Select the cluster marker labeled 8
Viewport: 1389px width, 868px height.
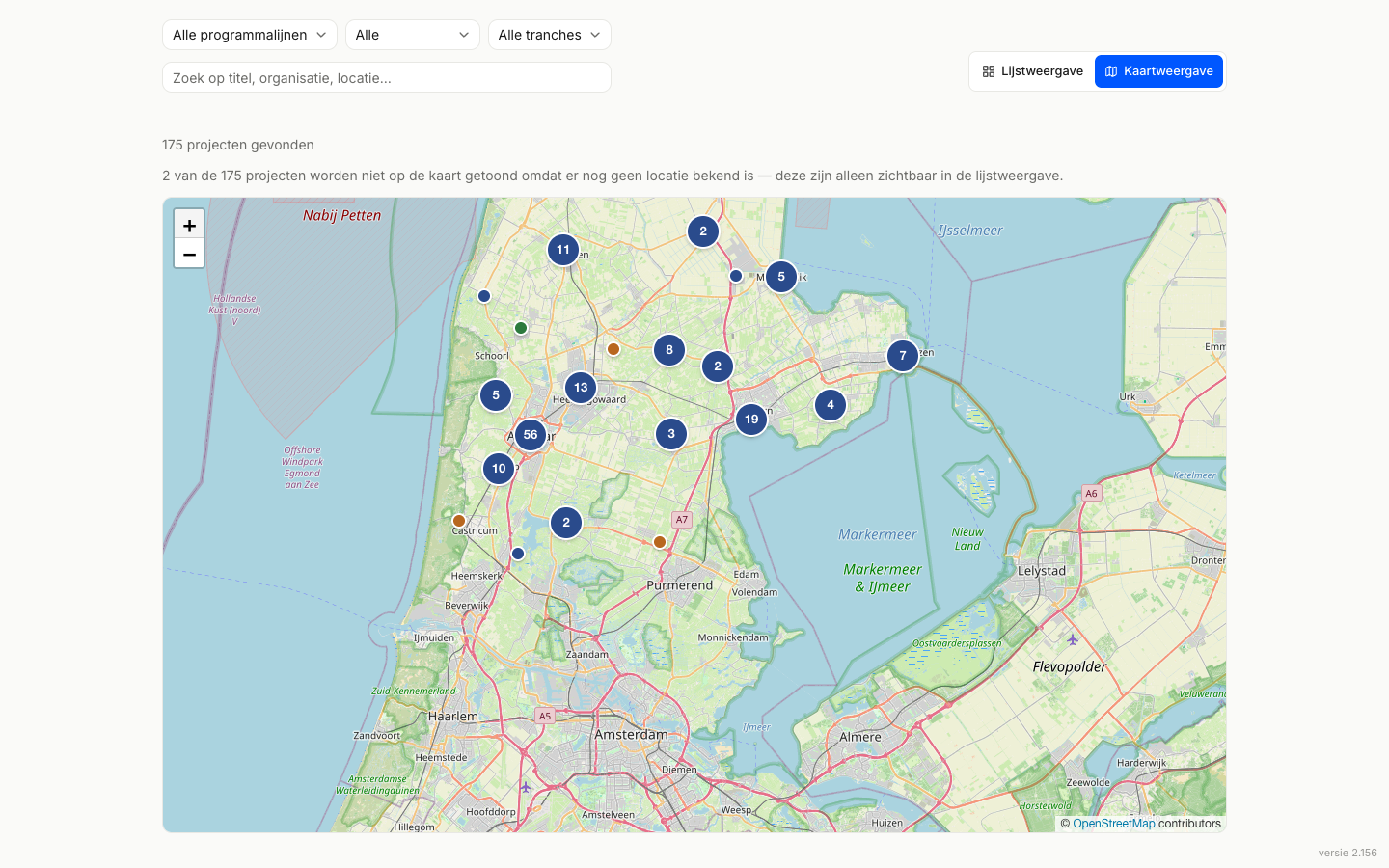pos(669,350)
